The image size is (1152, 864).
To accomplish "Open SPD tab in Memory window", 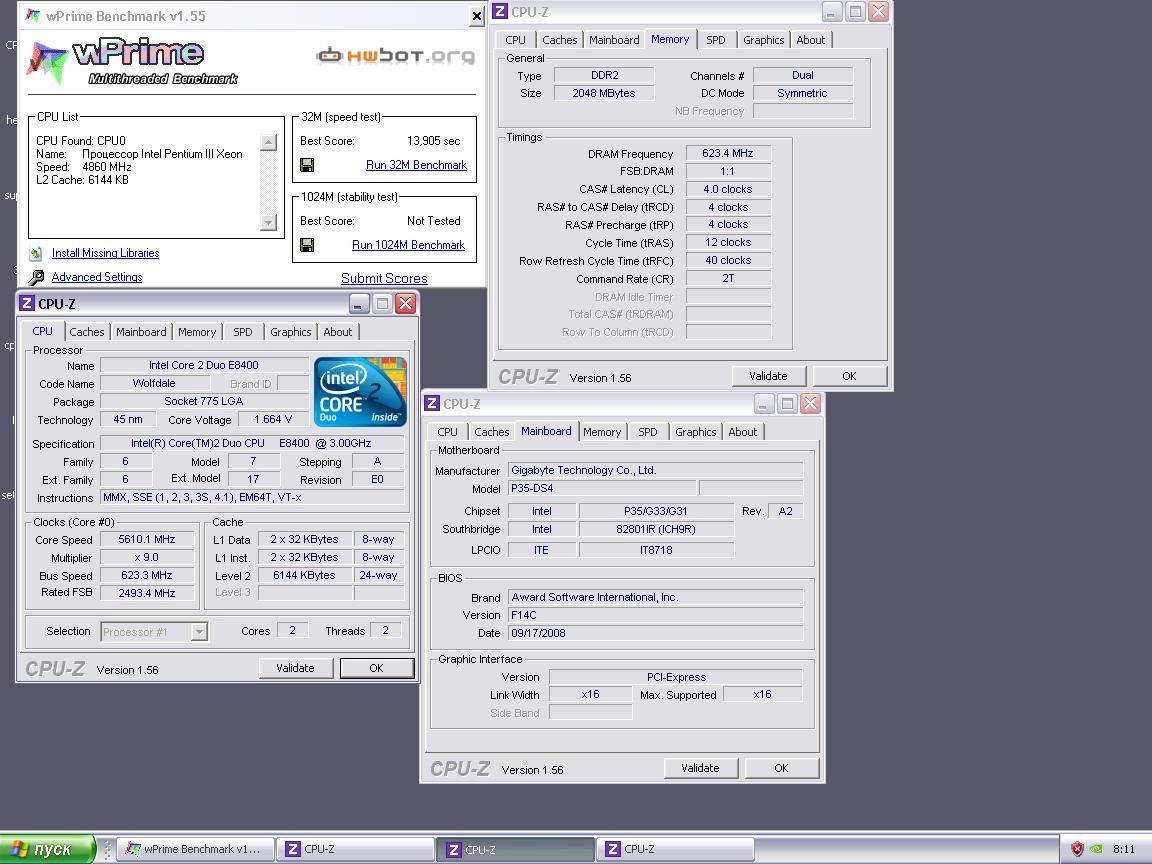I will (716, 40).
